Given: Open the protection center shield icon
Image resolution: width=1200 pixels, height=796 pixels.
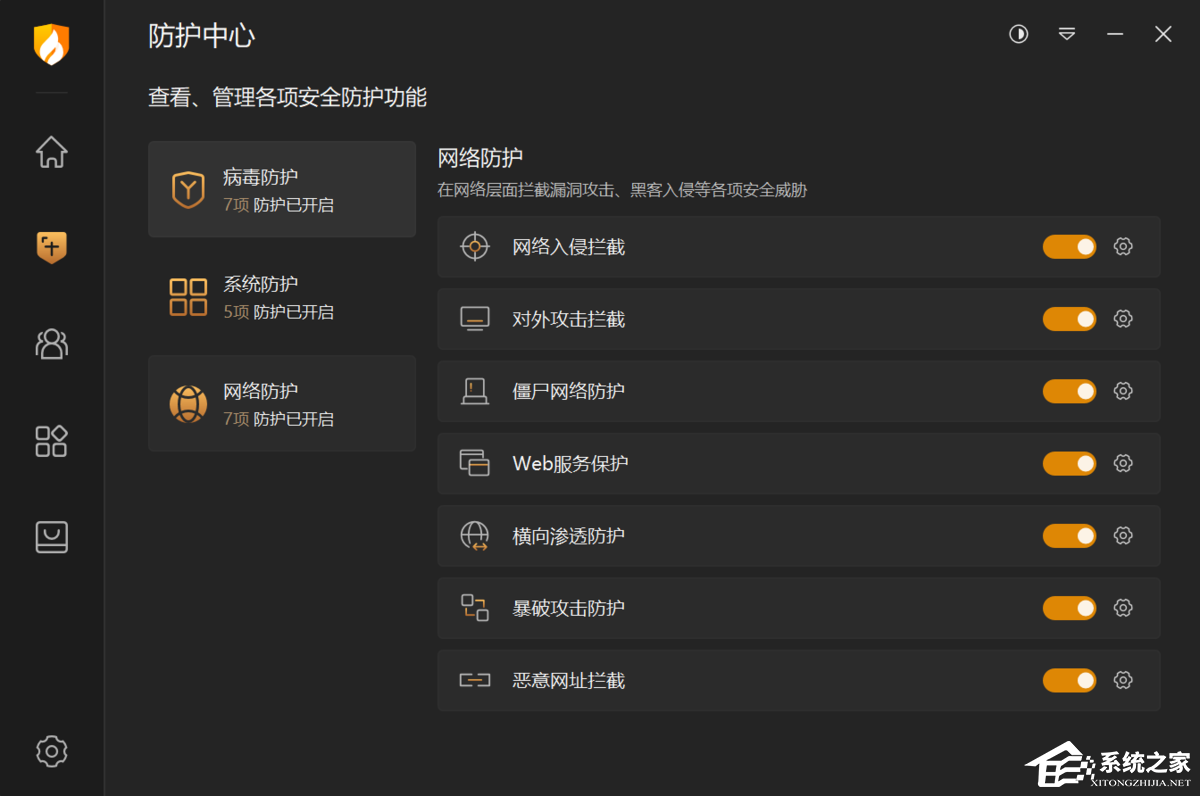Looking at the screenshot, I should [x=52, y=247].
